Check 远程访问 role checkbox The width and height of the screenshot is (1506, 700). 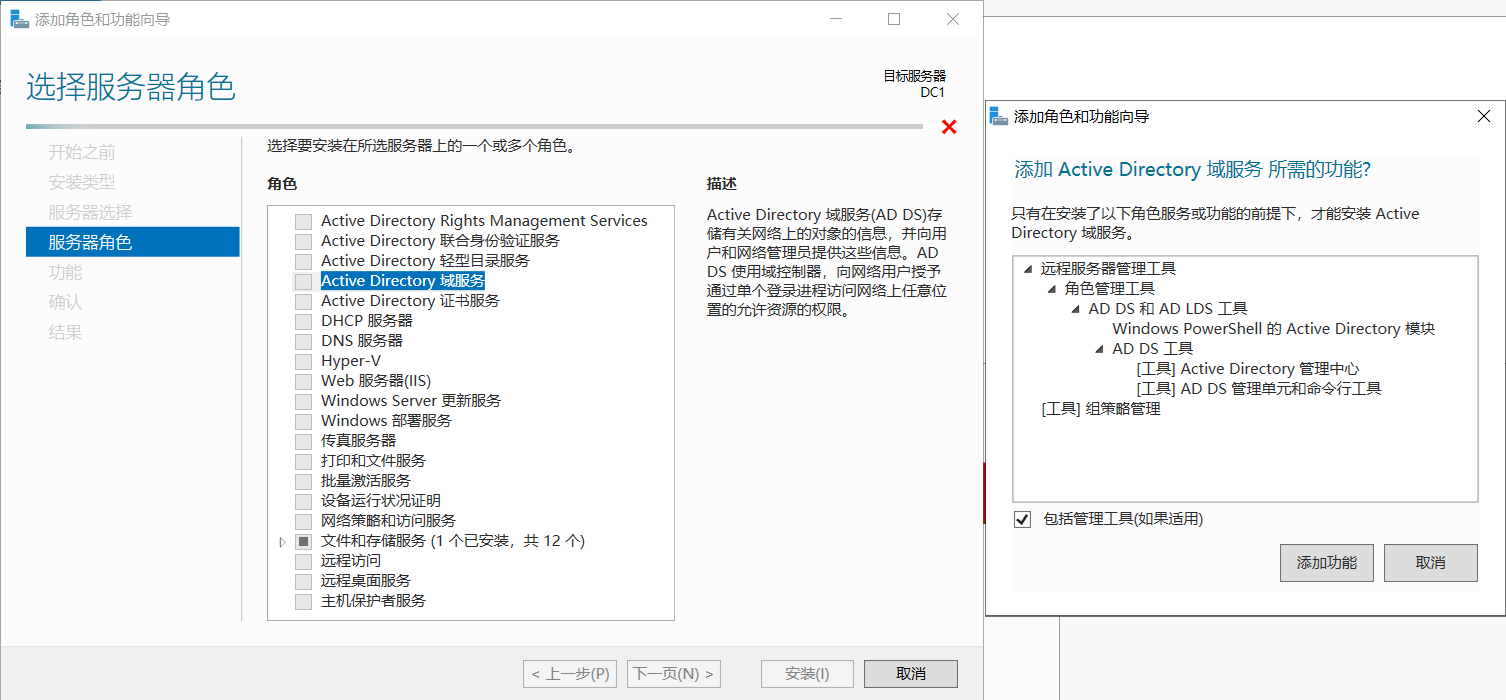coord(303,561)
